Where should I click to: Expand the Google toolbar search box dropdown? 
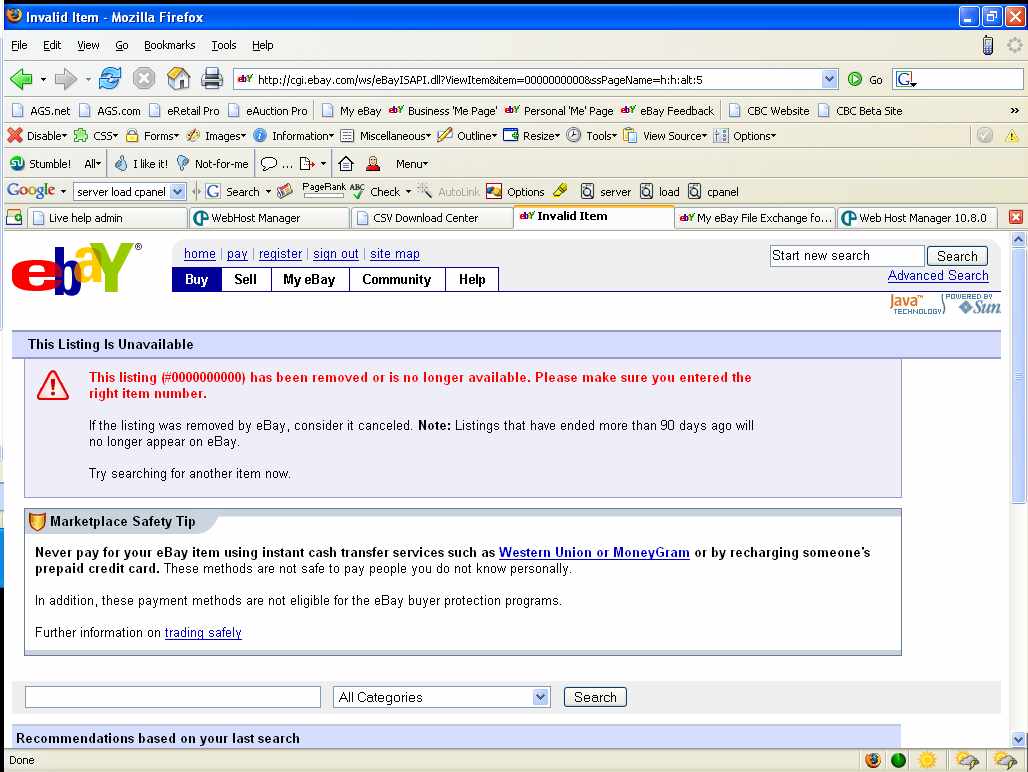coord(178,191)
